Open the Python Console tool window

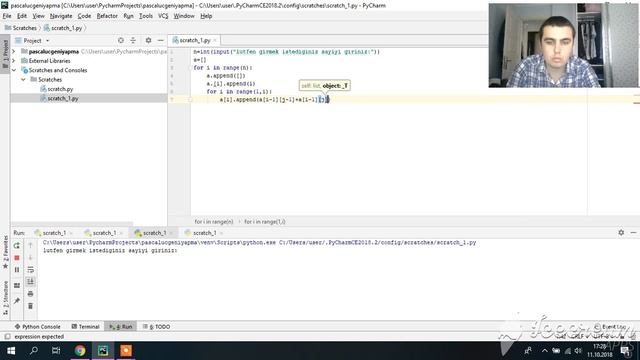tap(37, 327)
